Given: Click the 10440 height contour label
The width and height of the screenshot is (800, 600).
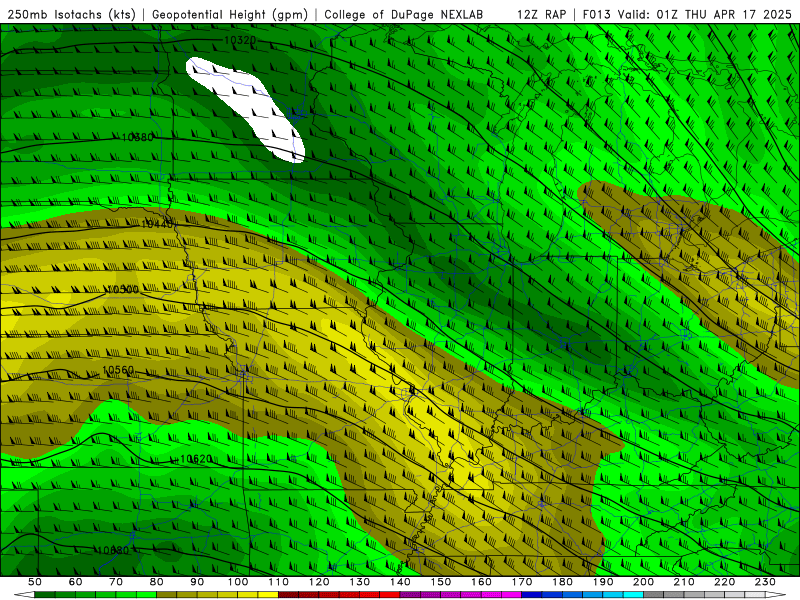Looking at the screenshot, I should [157, 223].
